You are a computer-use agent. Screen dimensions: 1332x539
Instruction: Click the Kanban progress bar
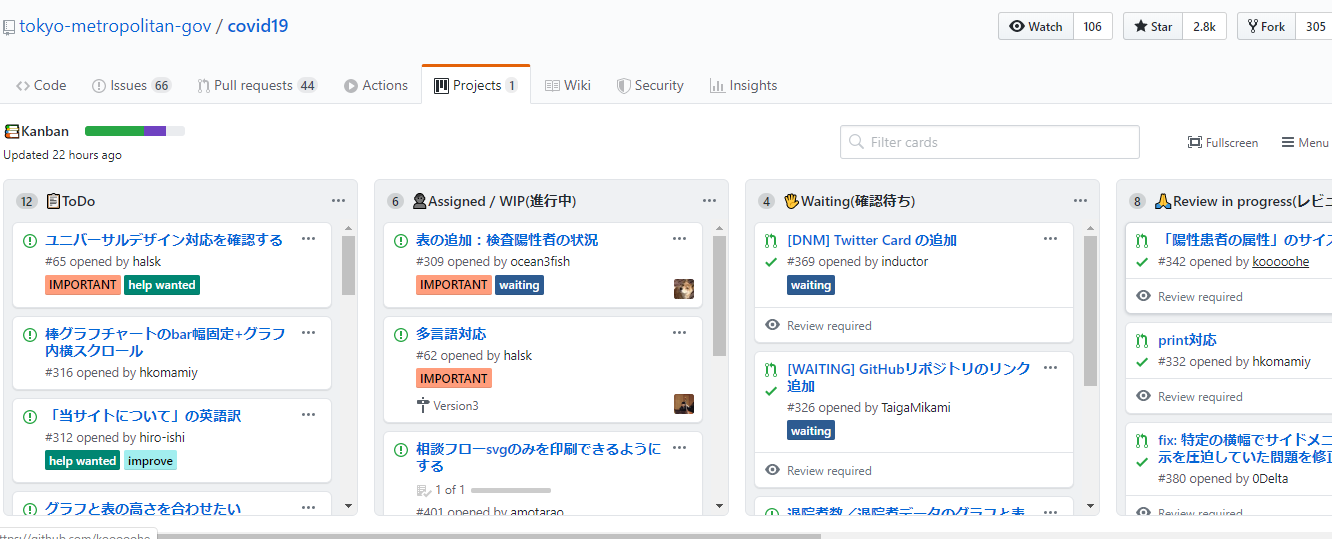[135, 131]
